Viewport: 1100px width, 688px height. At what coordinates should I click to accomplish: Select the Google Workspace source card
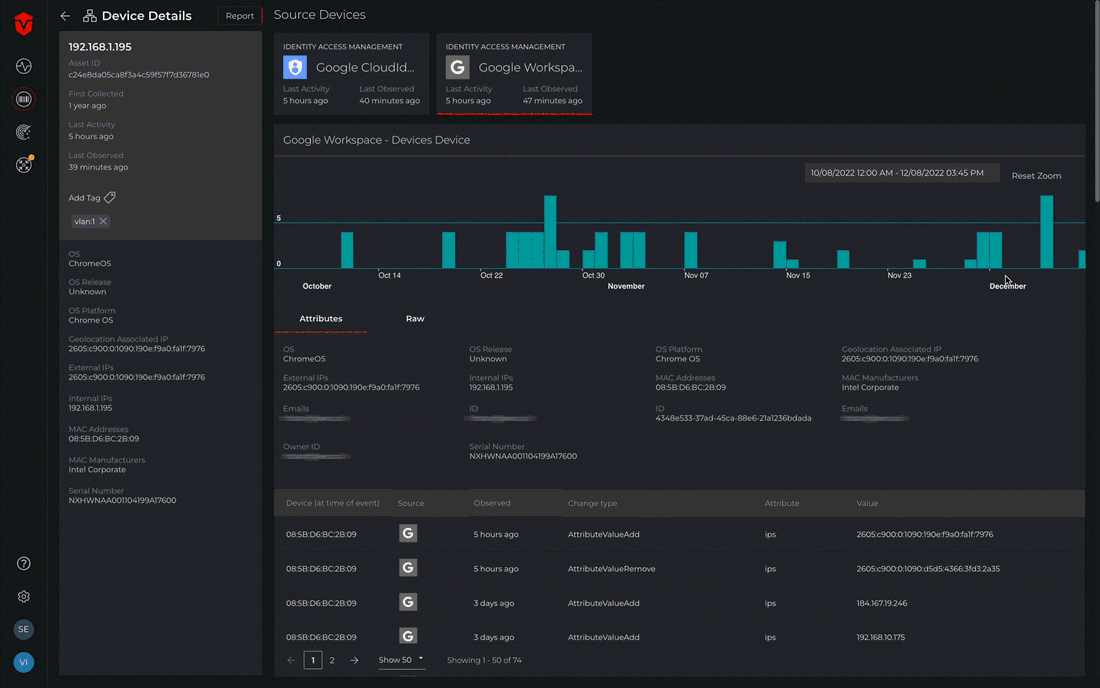click(x=514, y=73)
